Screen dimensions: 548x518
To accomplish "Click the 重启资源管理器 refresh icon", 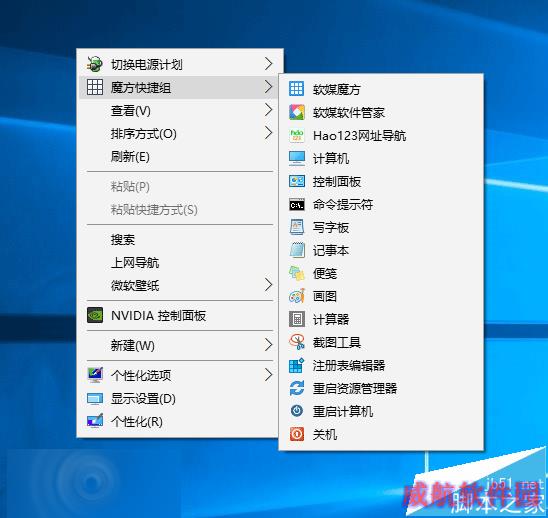I will (x=296, y=388).
